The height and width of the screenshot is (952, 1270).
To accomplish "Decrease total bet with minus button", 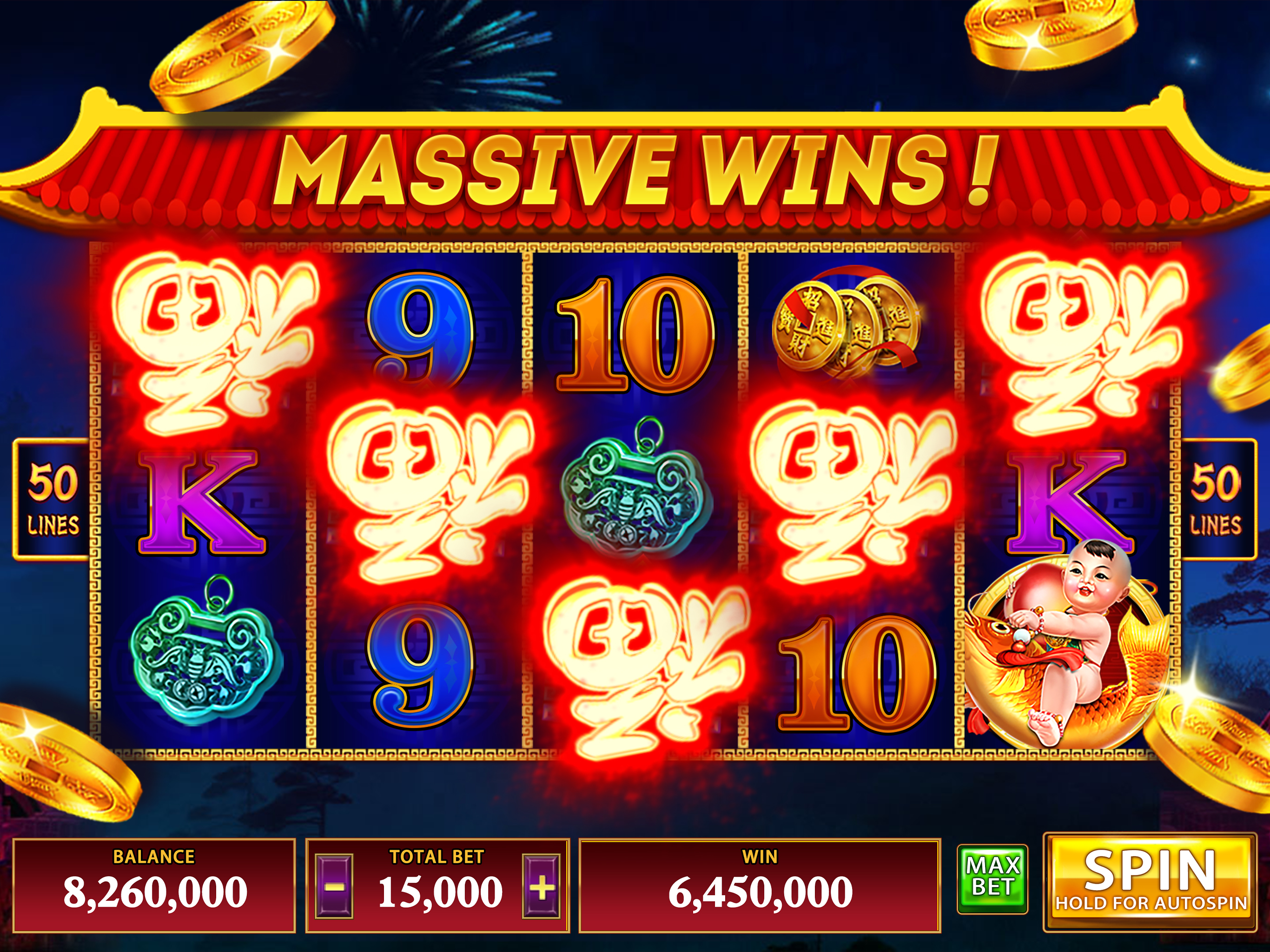I will [x=334, y=886].
